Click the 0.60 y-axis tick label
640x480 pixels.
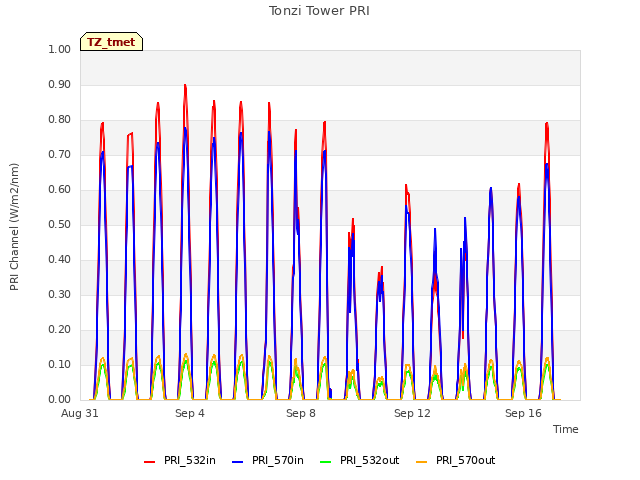click(x=60, y=189)
